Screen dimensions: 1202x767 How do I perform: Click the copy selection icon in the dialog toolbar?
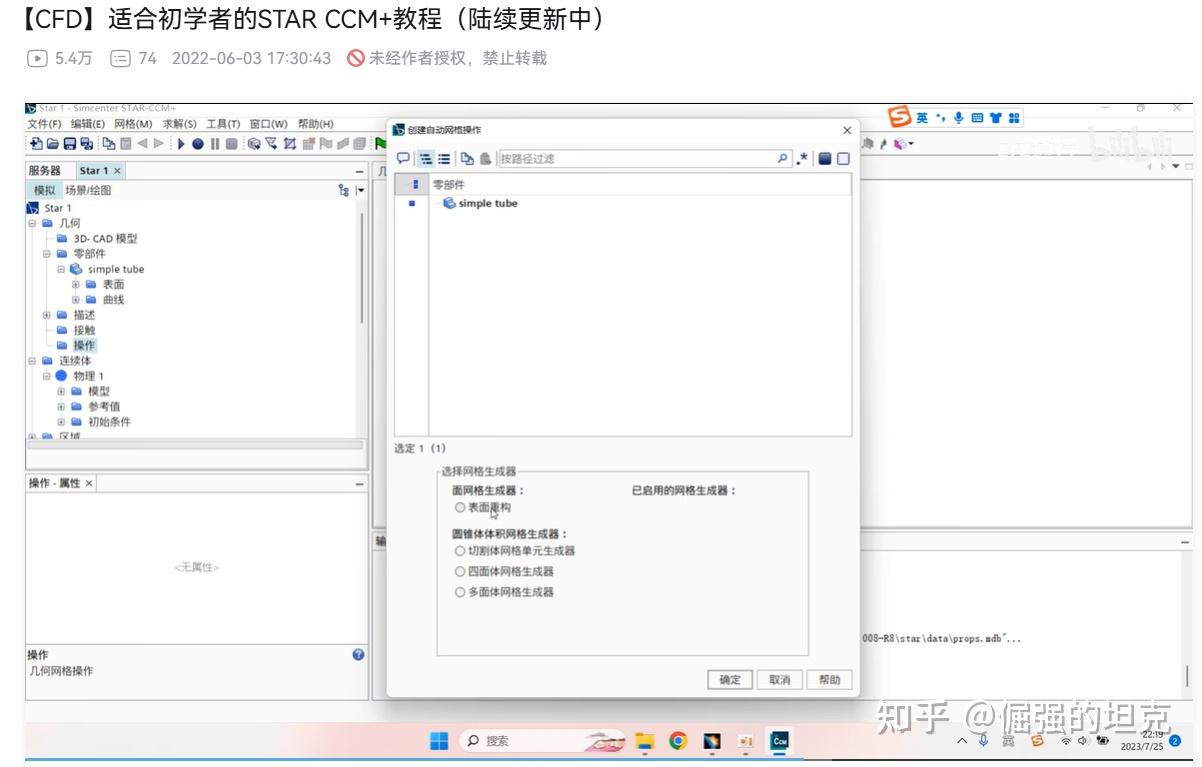point(467,158)
